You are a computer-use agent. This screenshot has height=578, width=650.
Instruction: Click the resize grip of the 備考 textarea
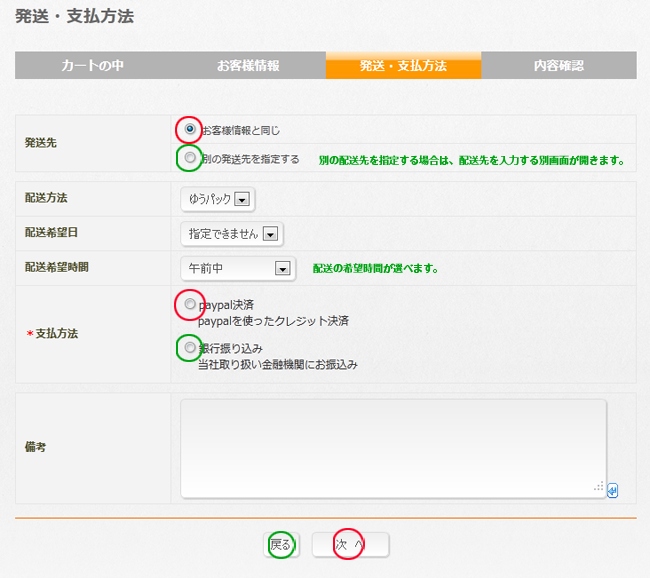(599, 487)
